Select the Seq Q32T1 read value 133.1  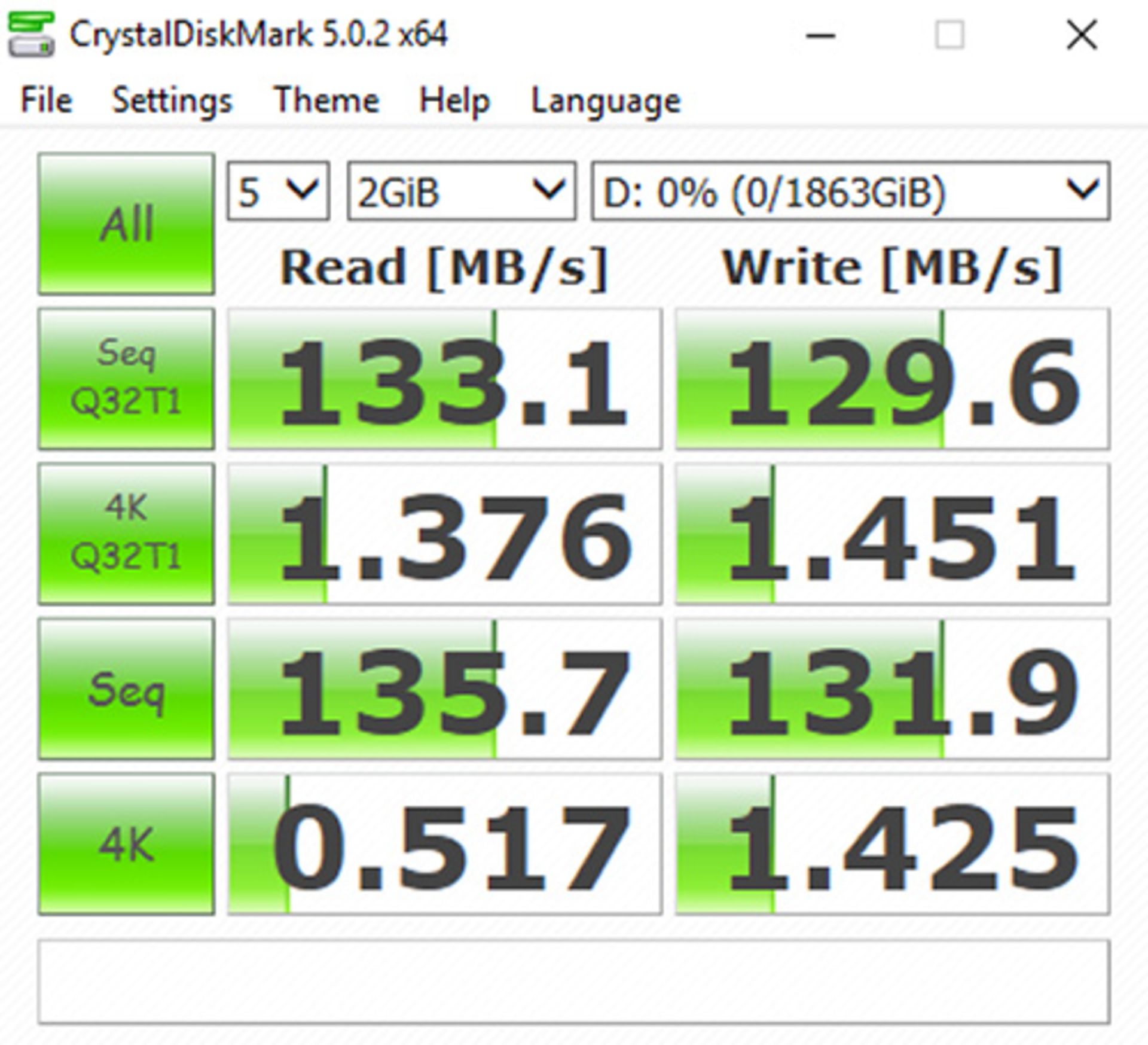[x=445, y=379]
